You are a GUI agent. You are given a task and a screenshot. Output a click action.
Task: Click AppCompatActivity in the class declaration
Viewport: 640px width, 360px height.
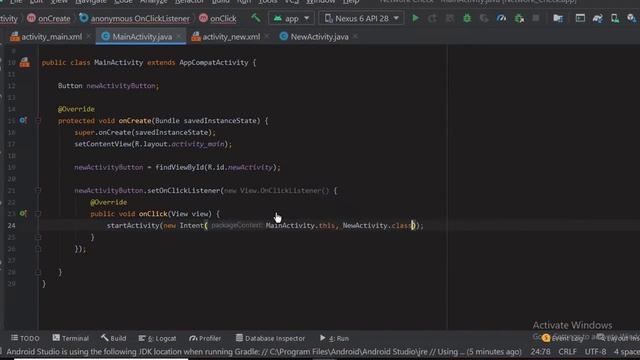point(213,62)
